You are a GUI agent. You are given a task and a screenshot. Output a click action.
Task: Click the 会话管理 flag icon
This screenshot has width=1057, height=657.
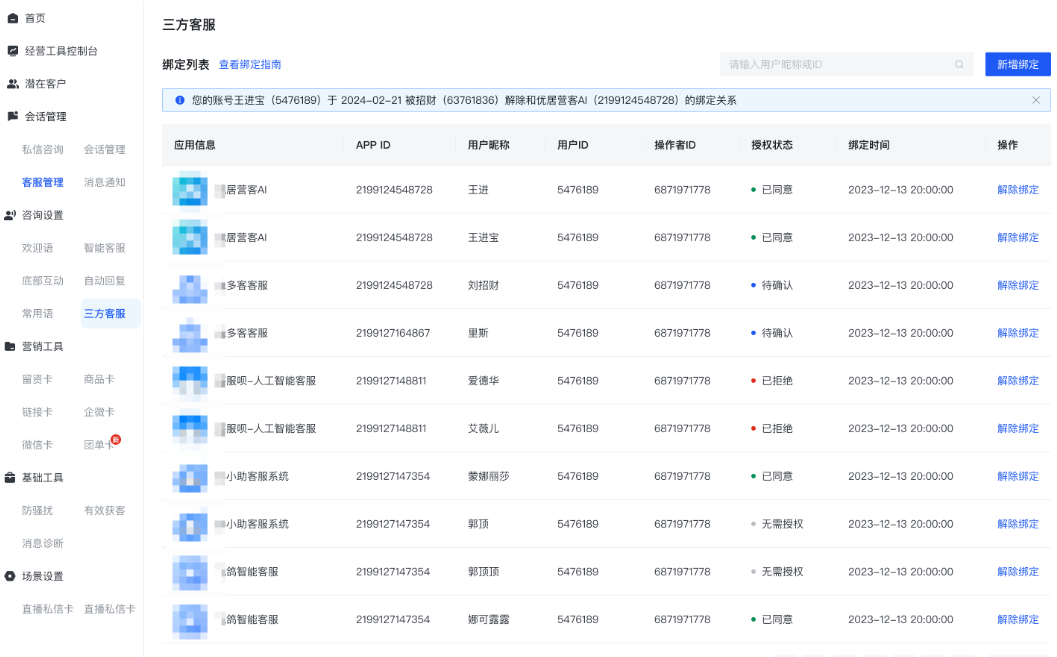pyautogui.click(x=13, y=116)
